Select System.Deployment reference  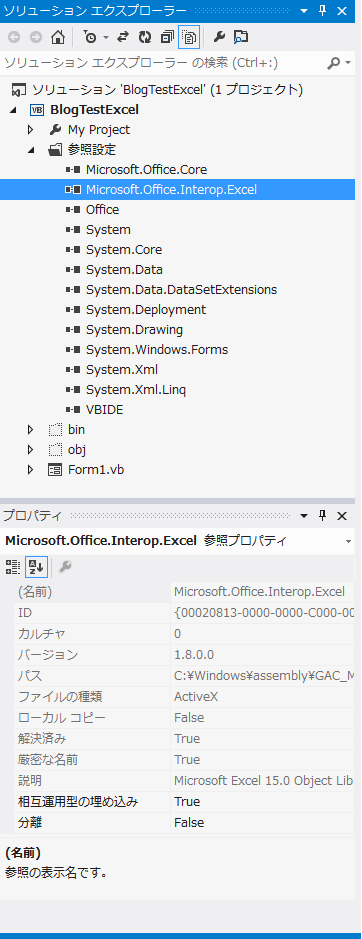point(146,310)
